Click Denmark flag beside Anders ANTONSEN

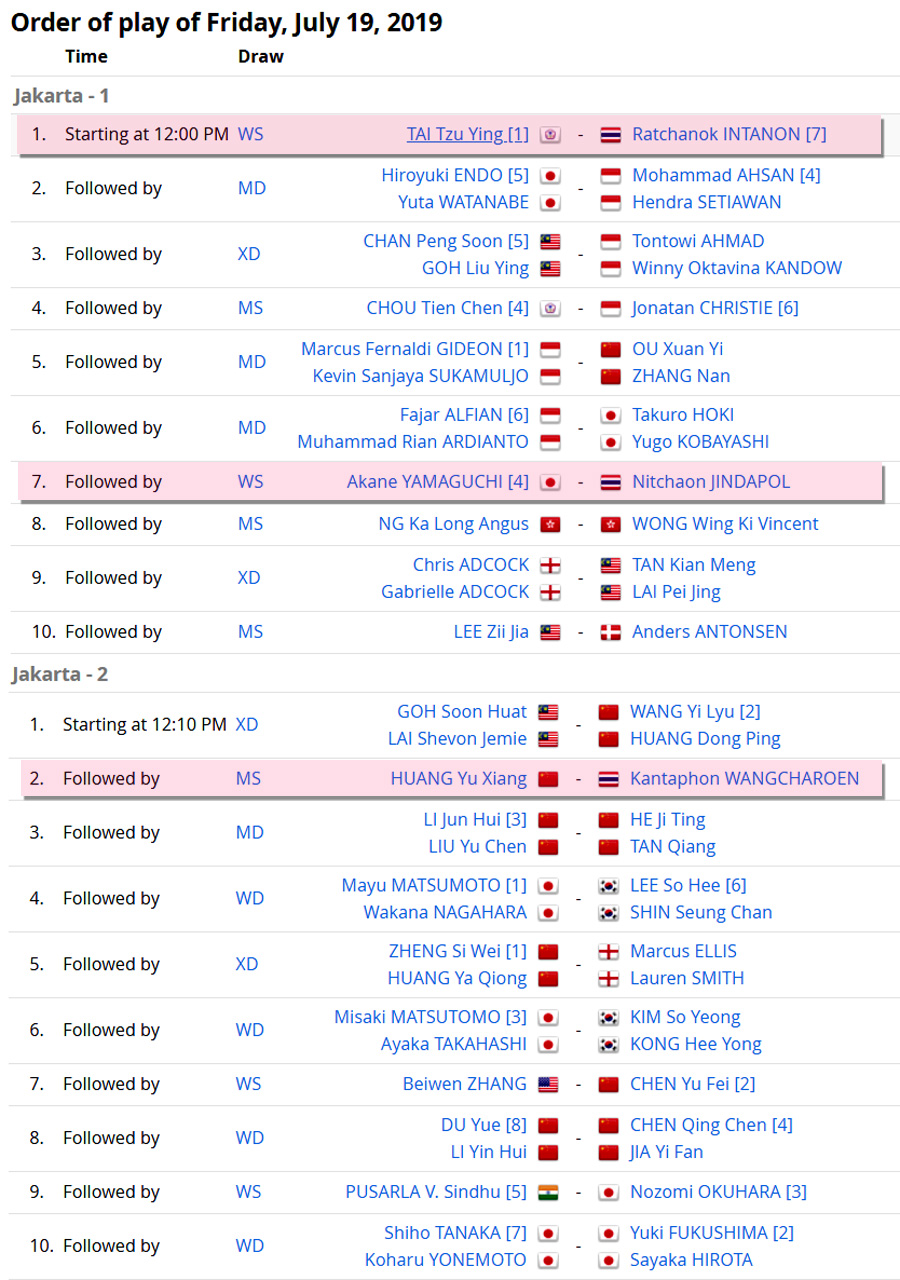[x=611, y=632]
